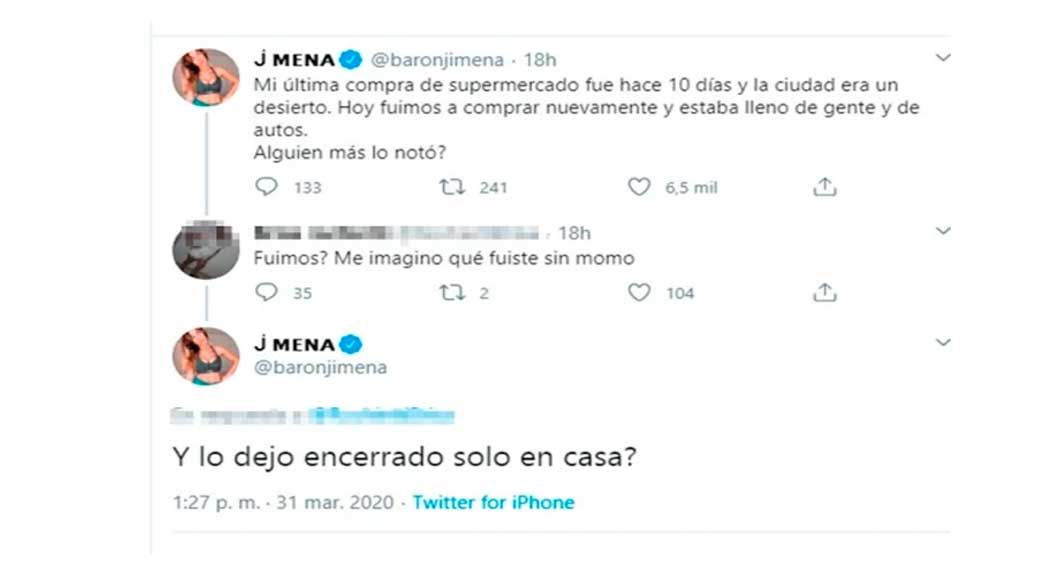Open options chevron on first tweet
This screenshot has width=1060, height=576.
pyautogui.click(x=942, y=59)
